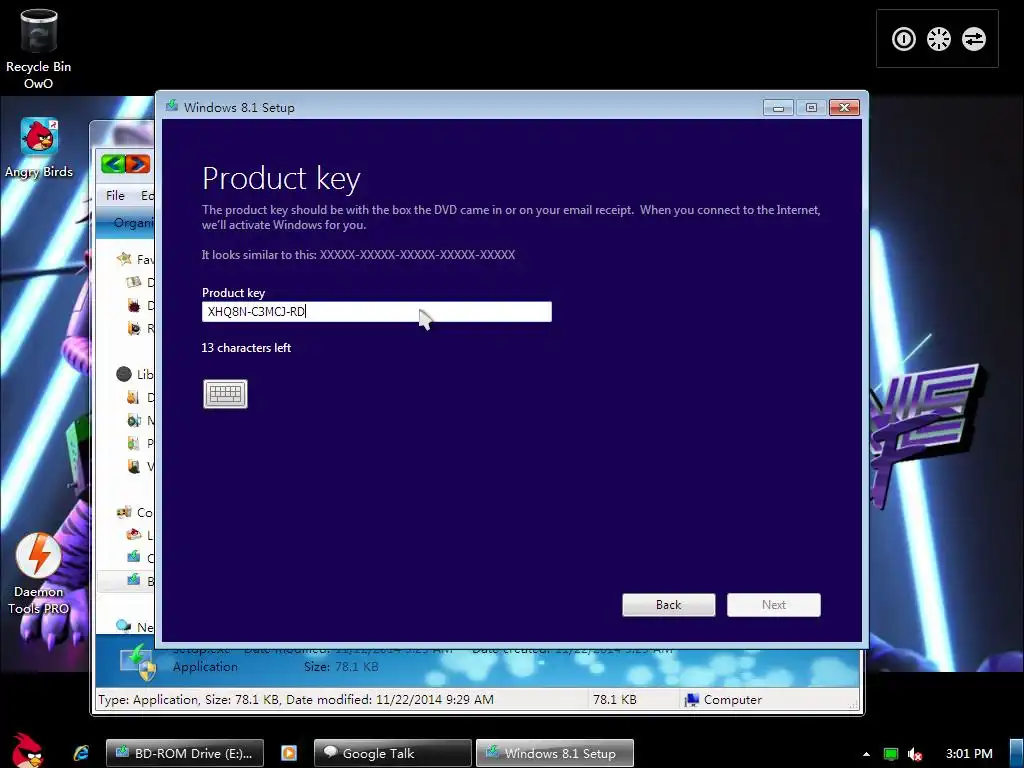
Task: Click the brightness sun icon in widget
Action: click(x=938, y=39)
